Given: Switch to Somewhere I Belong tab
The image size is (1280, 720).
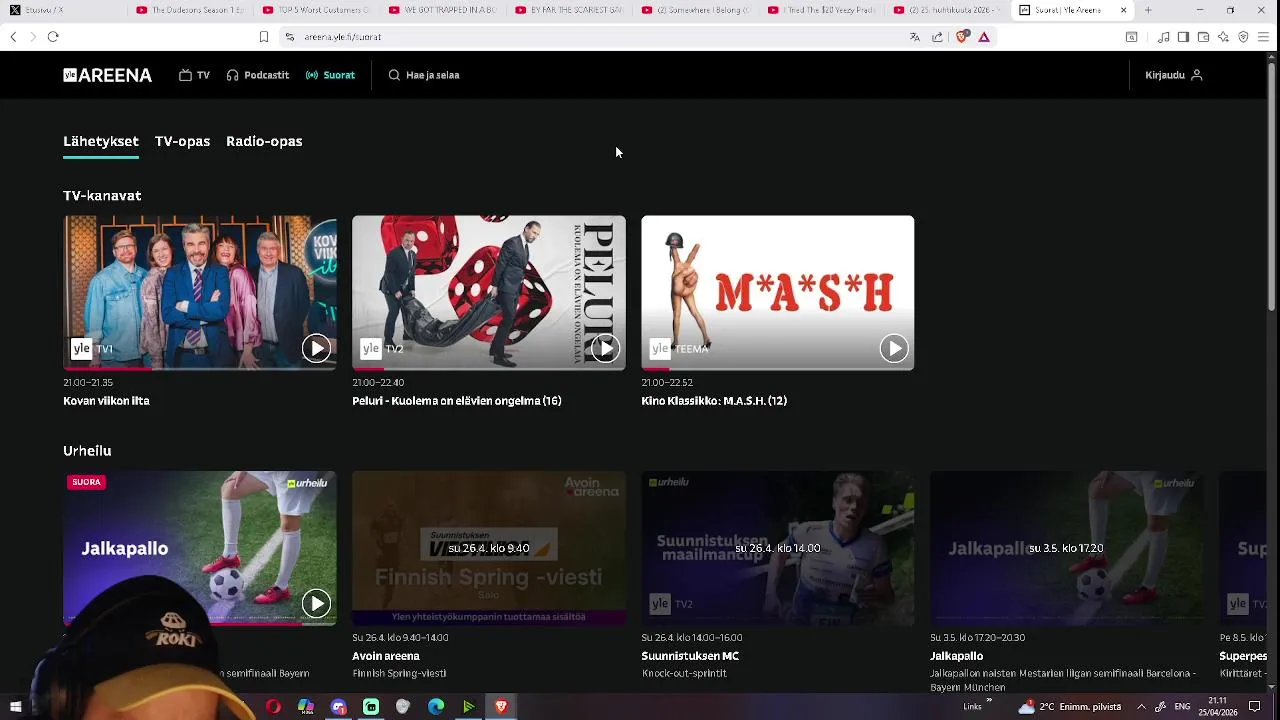Looking at the screenshot, I should coord(695,10).
